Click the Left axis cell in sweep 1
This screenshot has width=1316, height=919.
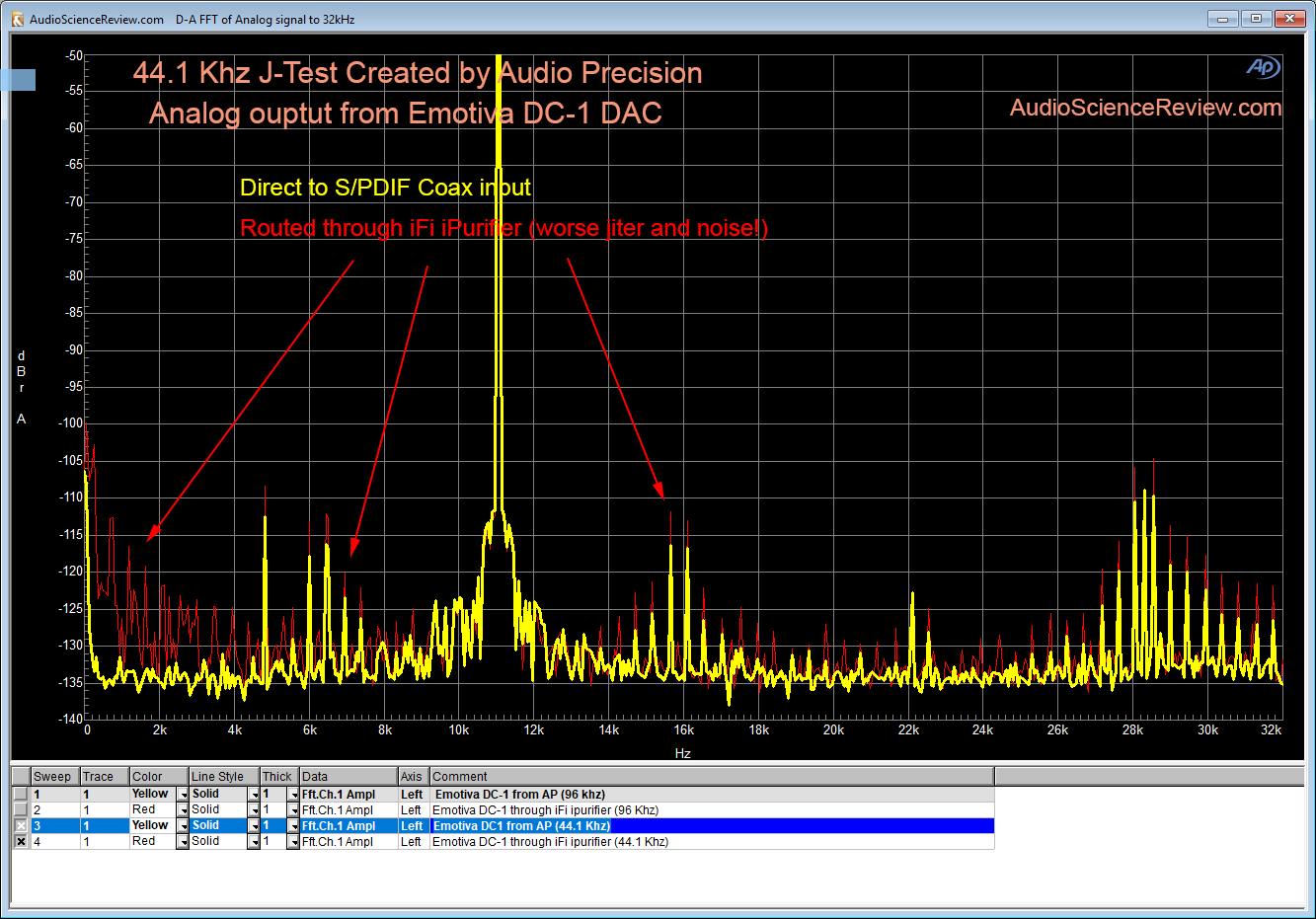click(413, 795)
